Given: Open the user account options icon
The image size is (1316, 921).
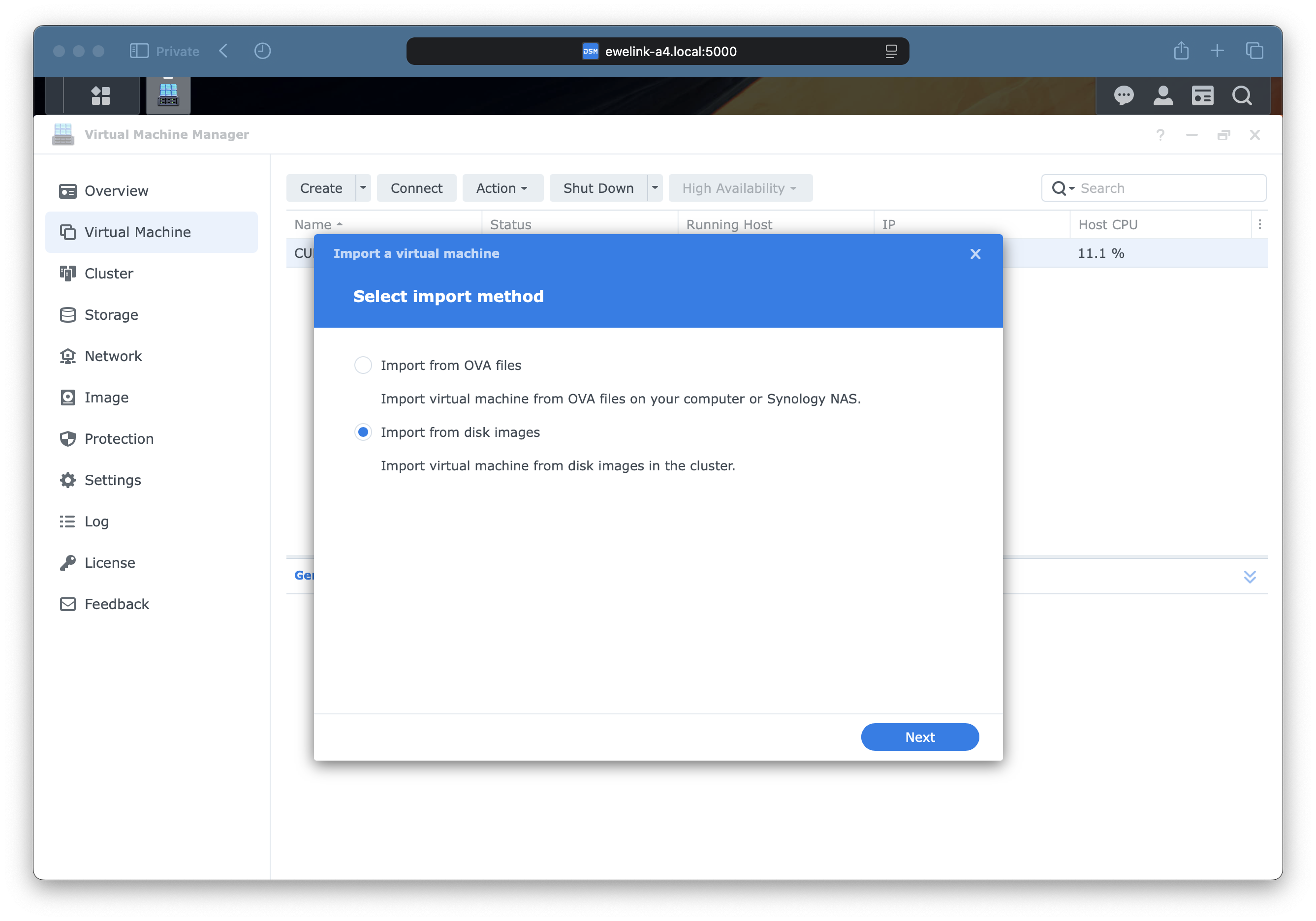Looking at the screenshot, I should 1163,95.
